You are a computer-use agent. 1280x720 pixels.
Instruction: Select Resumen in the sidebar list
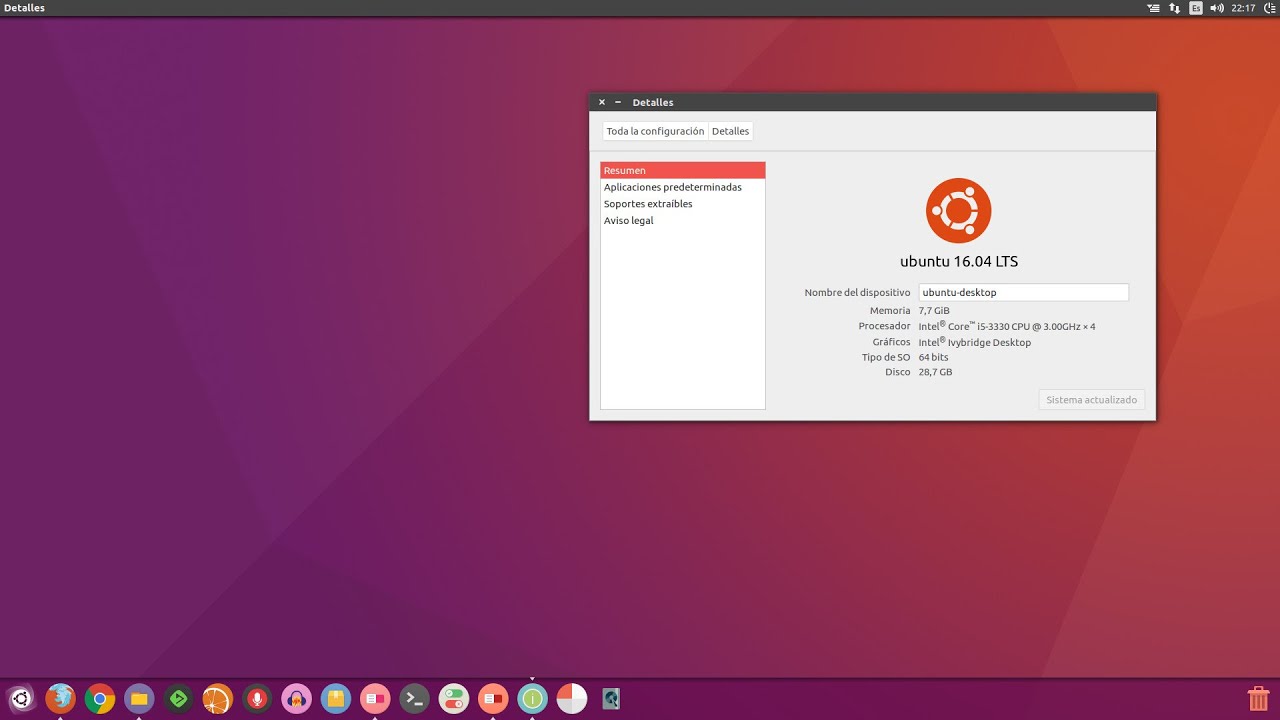coord(683,170)
